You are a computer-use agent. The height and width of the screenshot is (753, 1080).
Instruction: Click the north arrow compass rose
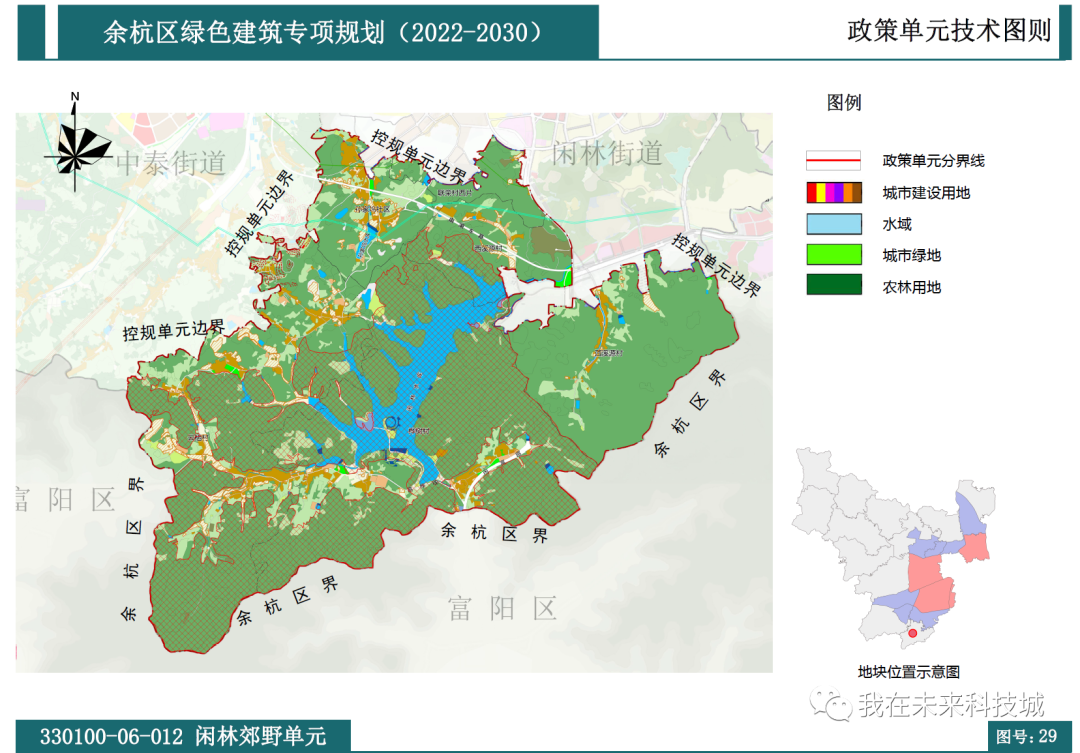[77, 143]
